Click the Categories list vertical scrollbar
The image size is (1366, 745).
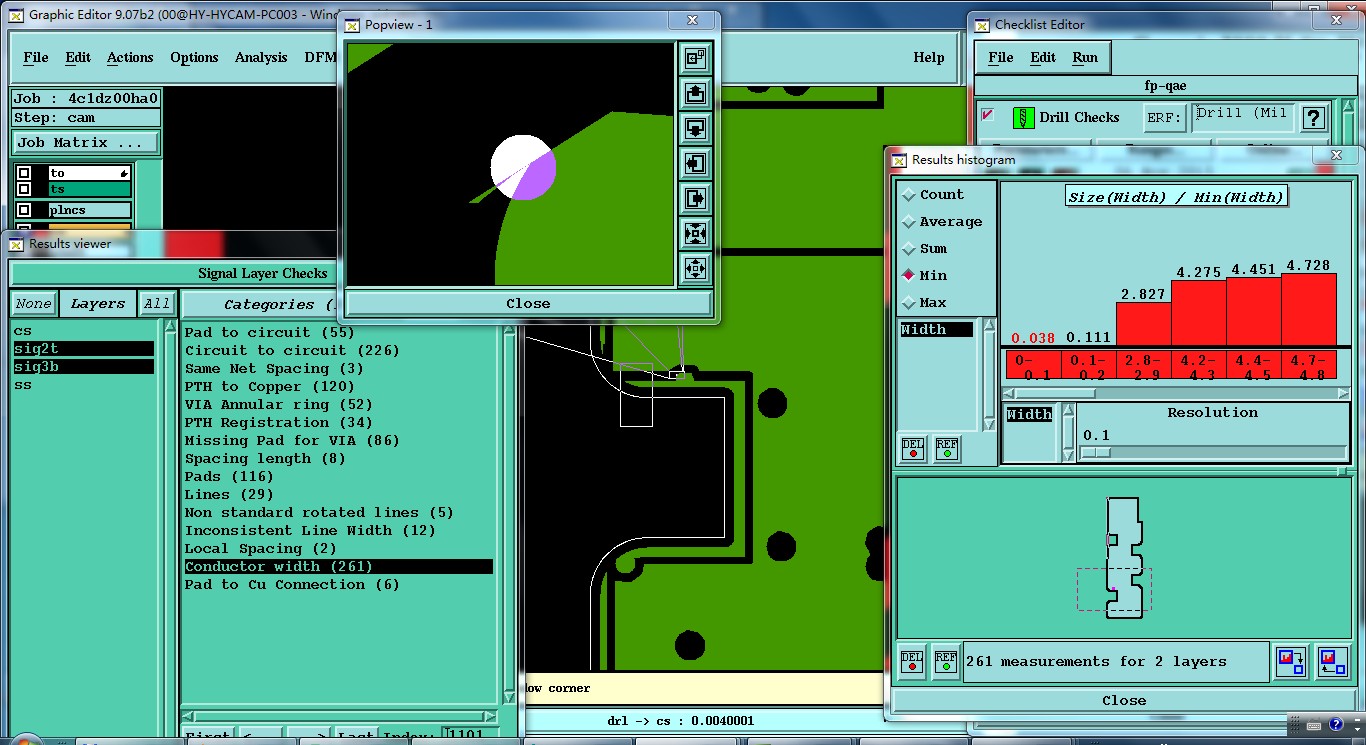tap(509, 514)
